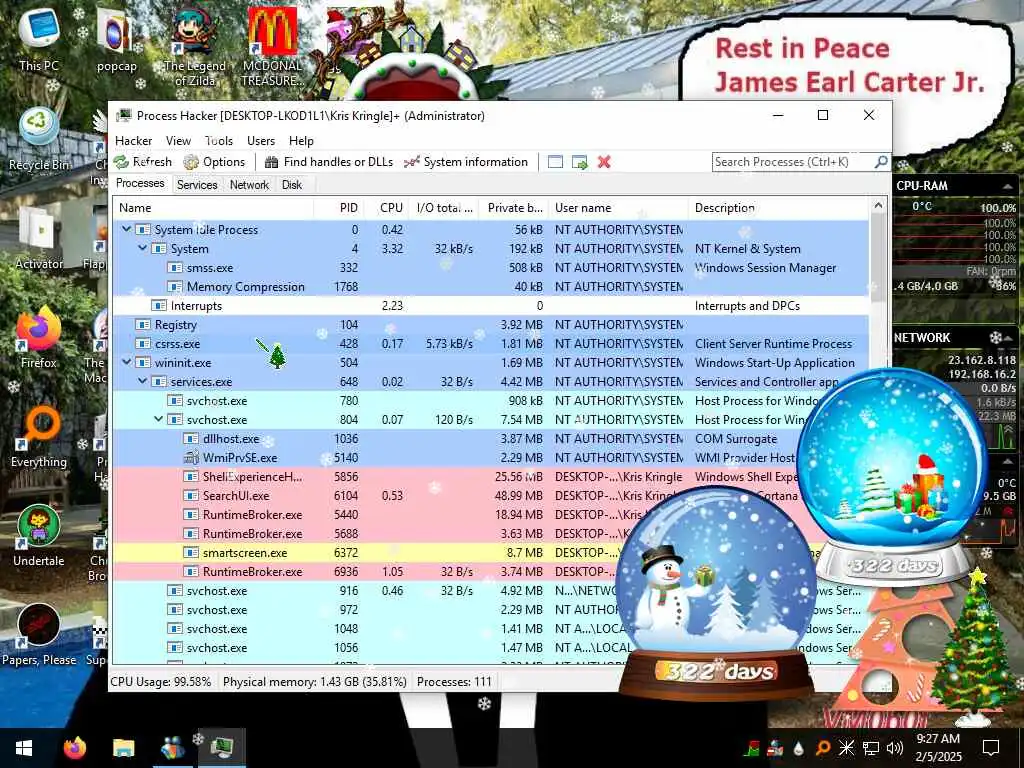Open the Everything desktop shortcut
Image resolution: width=1024 pixels, height=768 pixels.
click(39, 437)
